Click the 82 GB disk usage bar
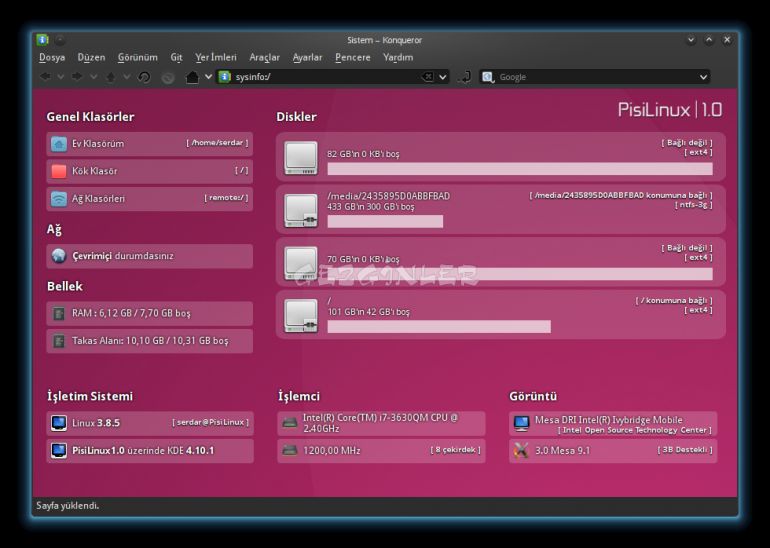The height and width of the screenshot is (548, 770). click(520, 169)
